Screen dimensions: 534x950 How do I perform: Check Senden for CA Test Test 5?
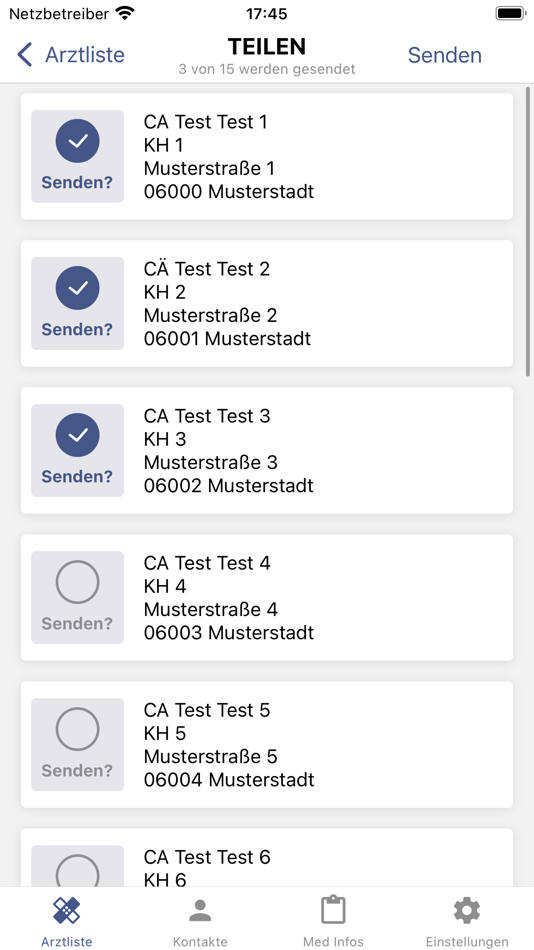click(78, 745)
